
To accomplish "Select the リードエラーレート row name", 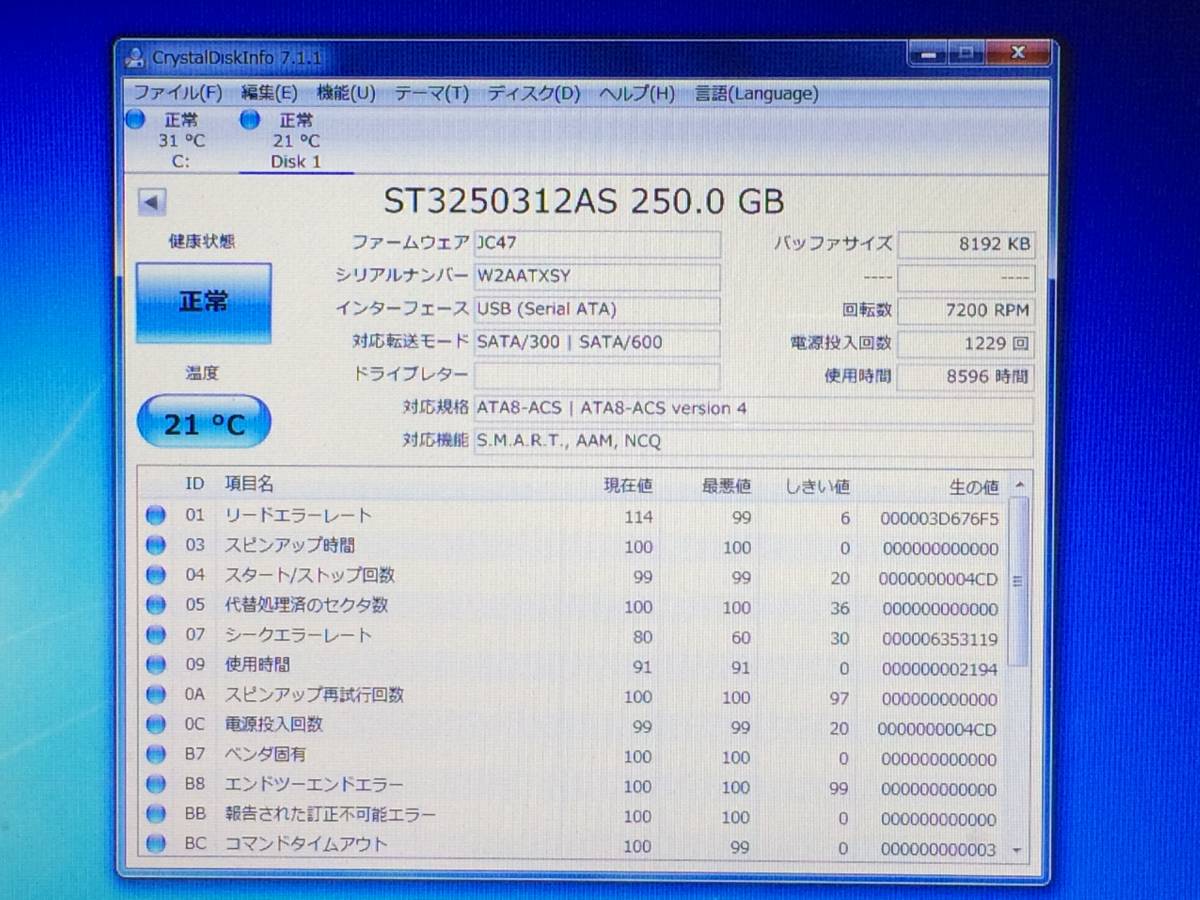I will [298, 516].
